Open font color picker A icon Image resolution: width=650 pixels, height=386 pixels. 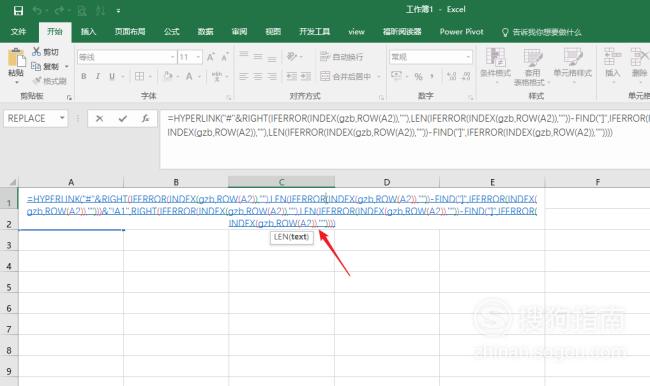point(189,76)
